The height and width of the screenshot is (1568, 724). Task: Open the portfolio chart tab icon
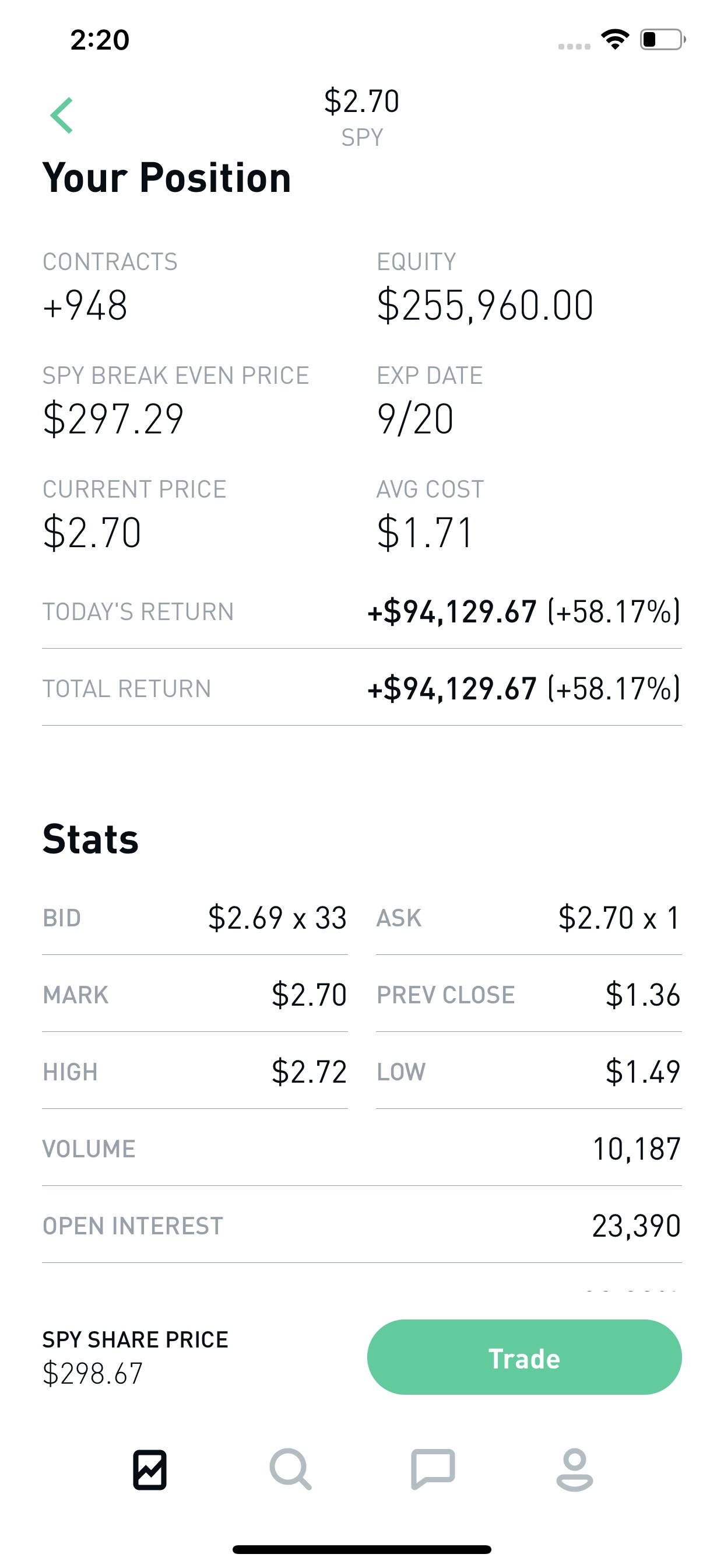coord(150,1470)
